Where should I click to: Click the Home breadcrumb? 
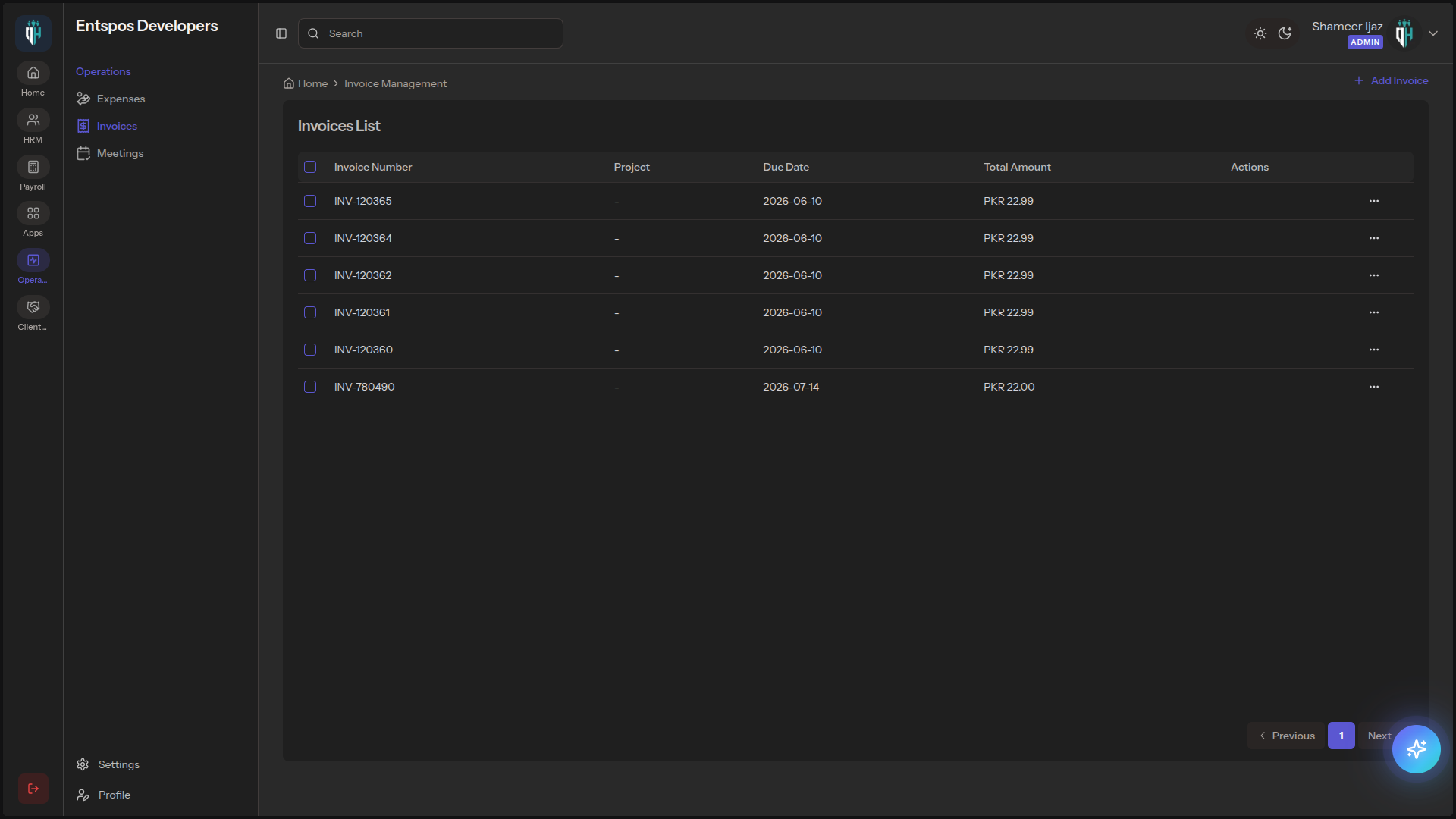[x=306, y=83]
